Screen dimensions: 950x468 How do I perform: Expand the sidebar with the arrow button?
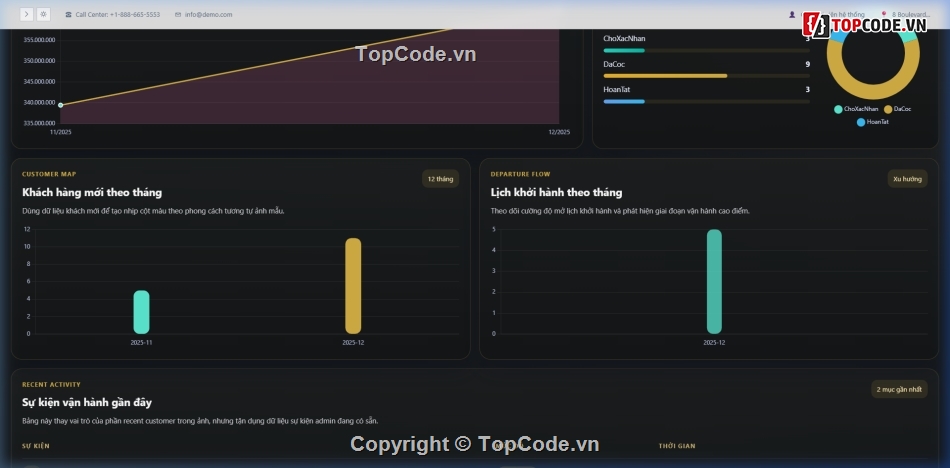(26, 15)
